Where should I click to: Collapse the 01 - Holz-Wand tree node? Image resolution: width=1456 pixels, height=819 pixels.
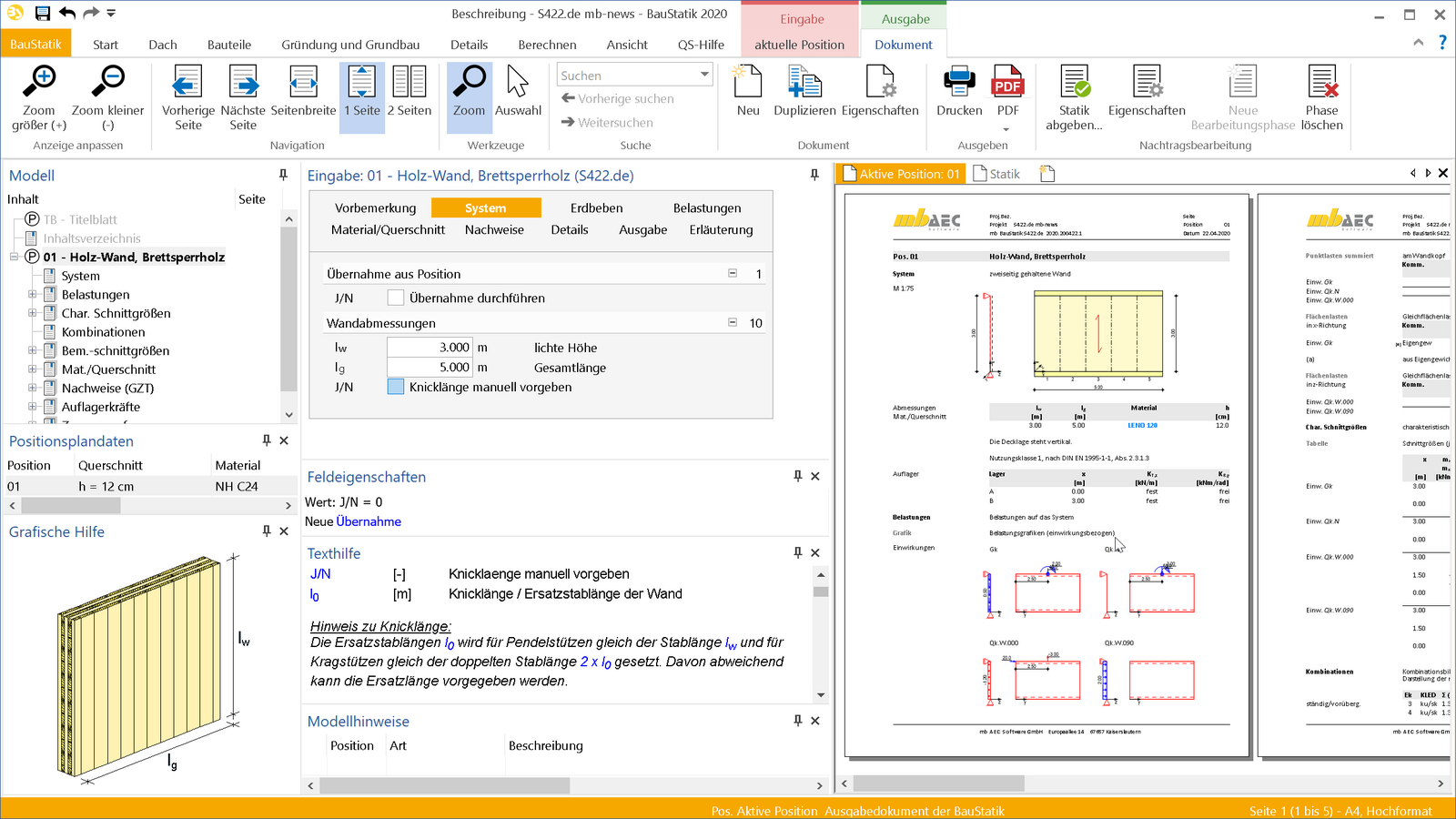(15, 257)
